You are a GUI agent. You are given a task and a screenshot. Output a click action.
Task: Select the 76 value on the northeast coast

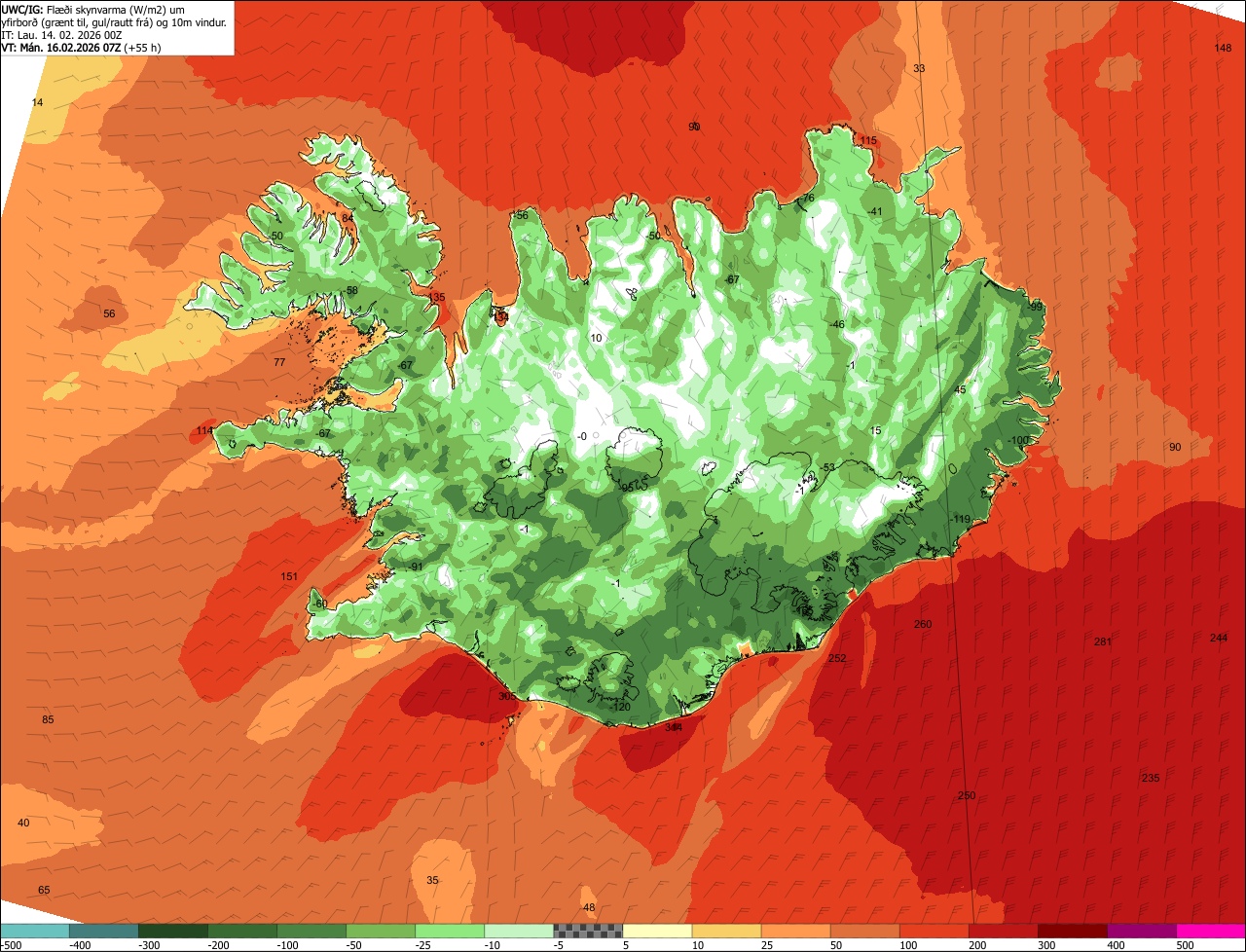point(807,199)
